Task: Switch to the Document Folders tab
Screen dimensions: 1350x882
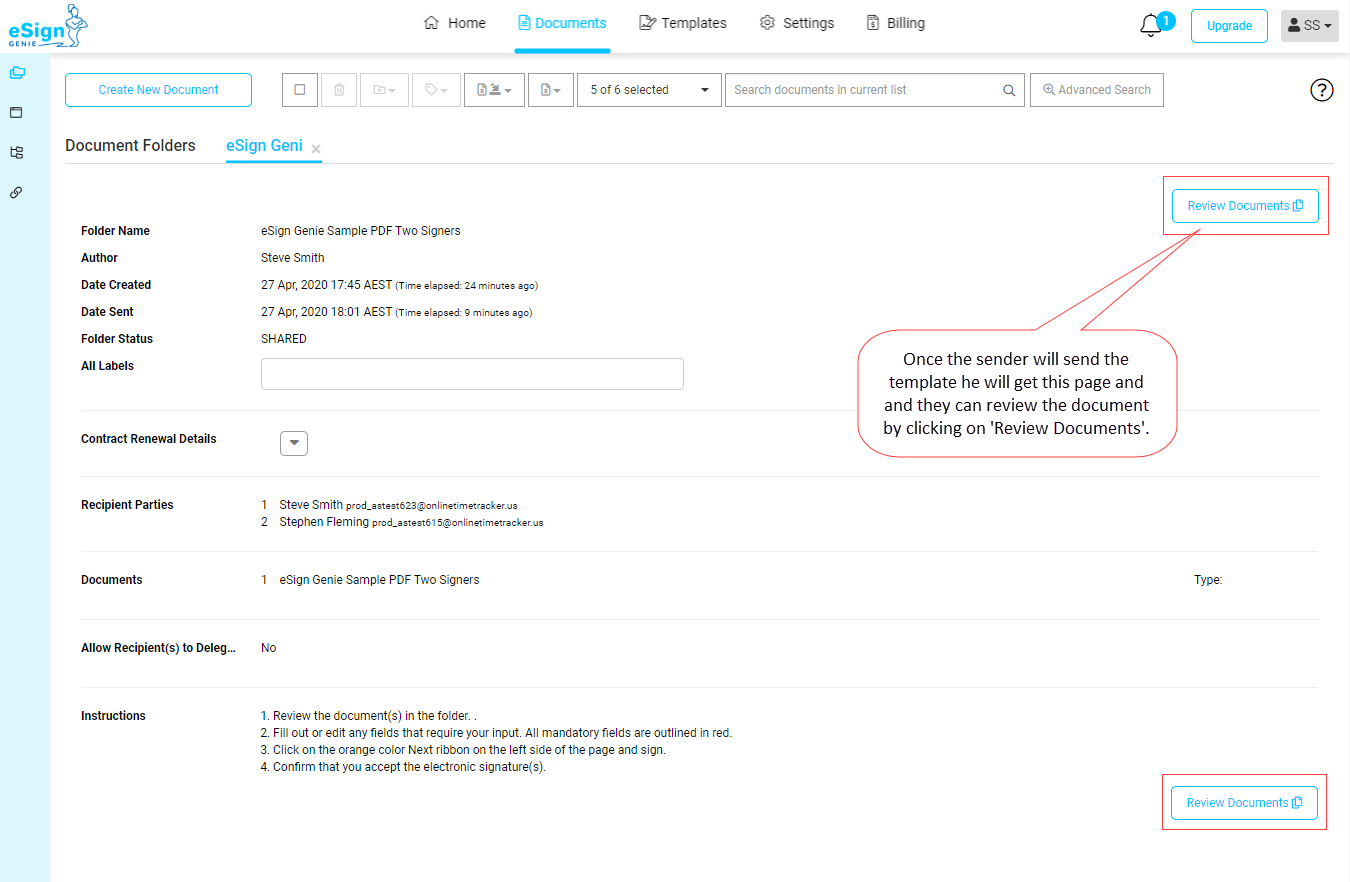Action: 130,146
